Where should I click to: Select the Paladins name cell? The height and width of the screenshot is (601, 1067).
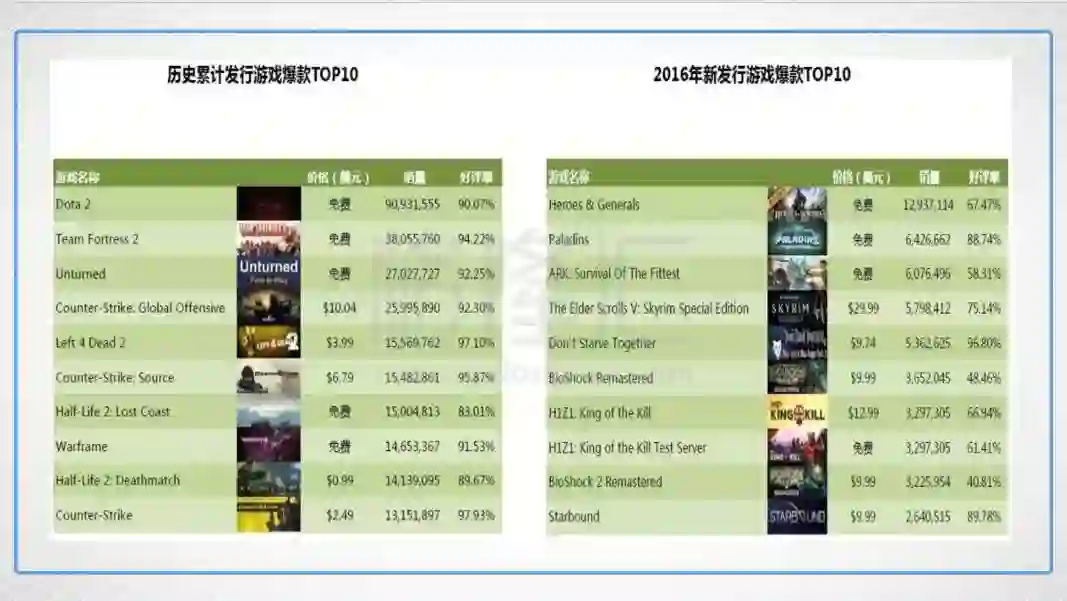(569, 240)
